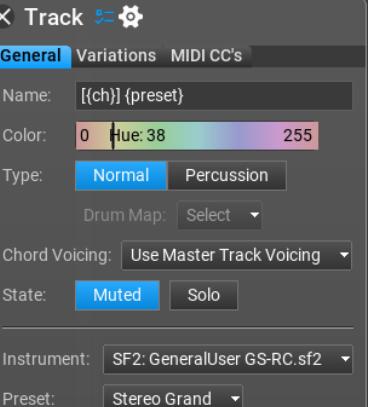This screenshot has width=379, height=407.
Task: Click the Drum Map dropdown arrow
Action: [x=254, y=215]
